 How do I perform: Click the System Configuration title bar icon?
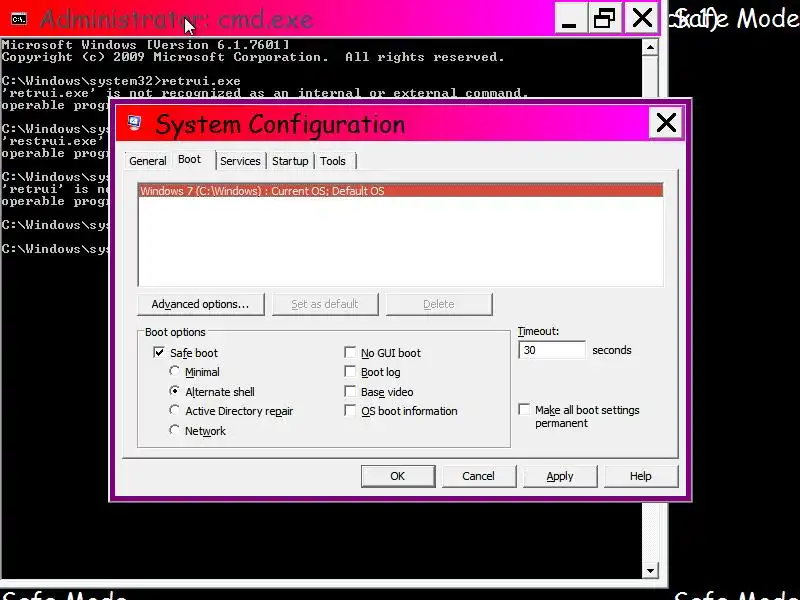pos(135,123)
